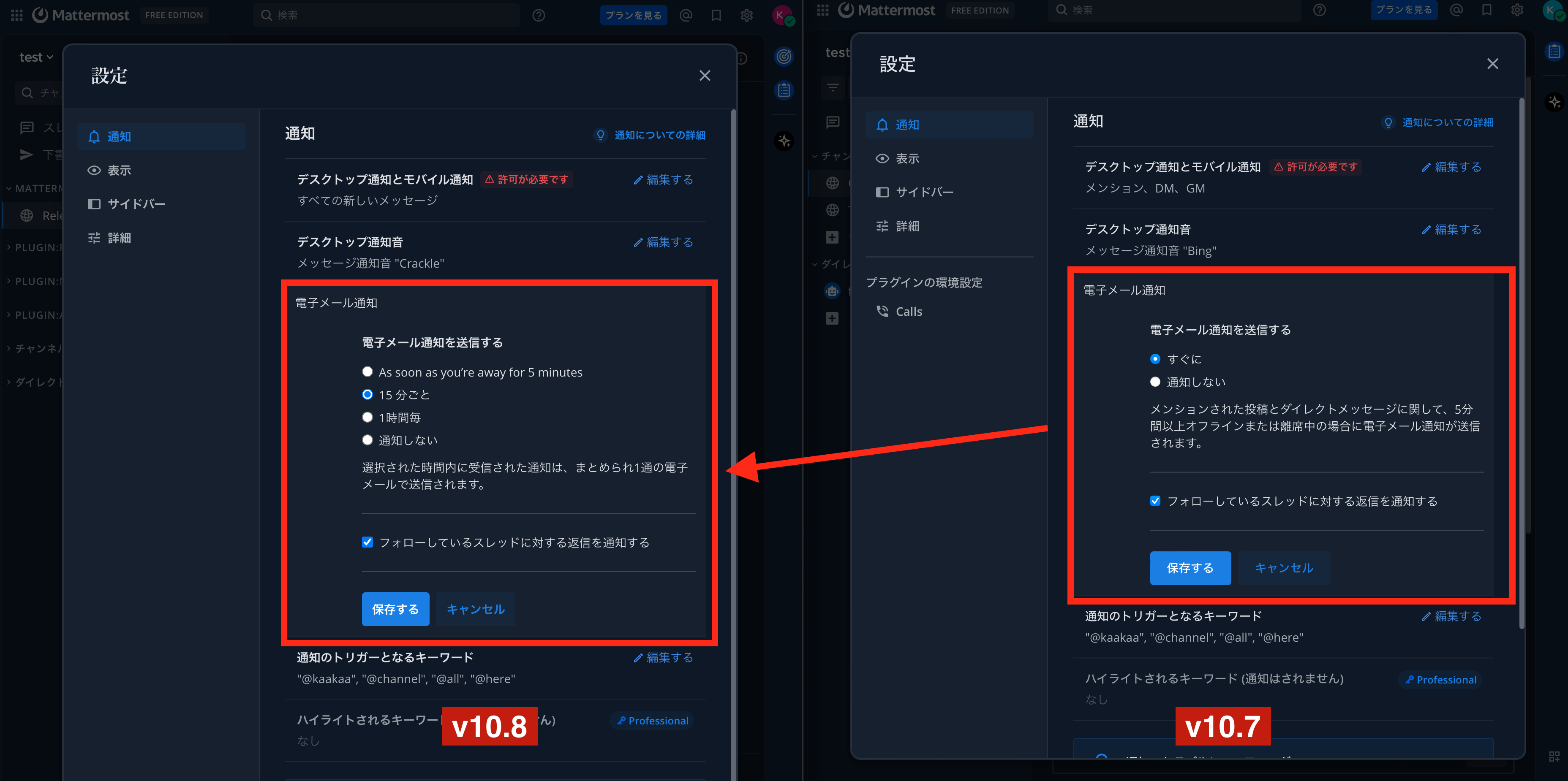Expand the test team dropdown in left sidebar
Image resolution: width=1568 pixels, height=781 pixels.
click(x=36, y=57)
